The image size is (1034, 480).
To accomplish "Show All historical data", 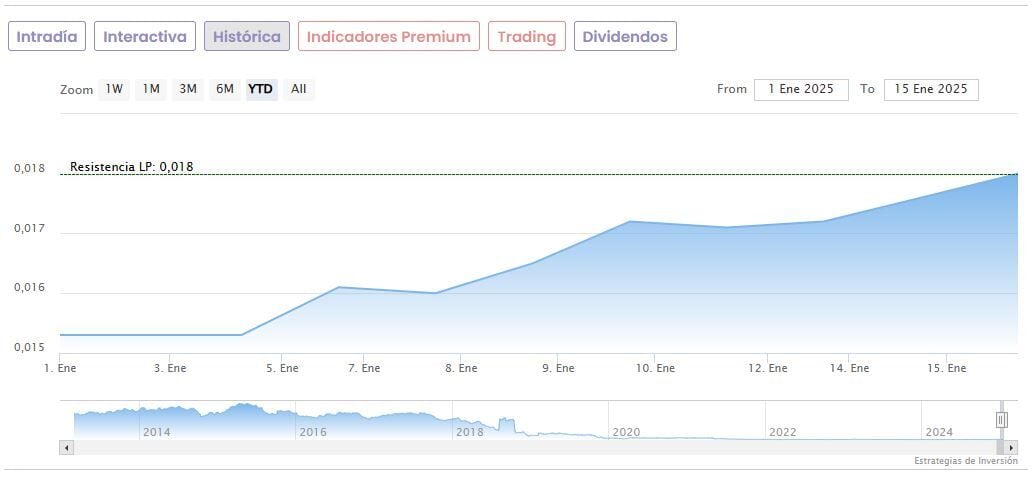I will point(298,89).
